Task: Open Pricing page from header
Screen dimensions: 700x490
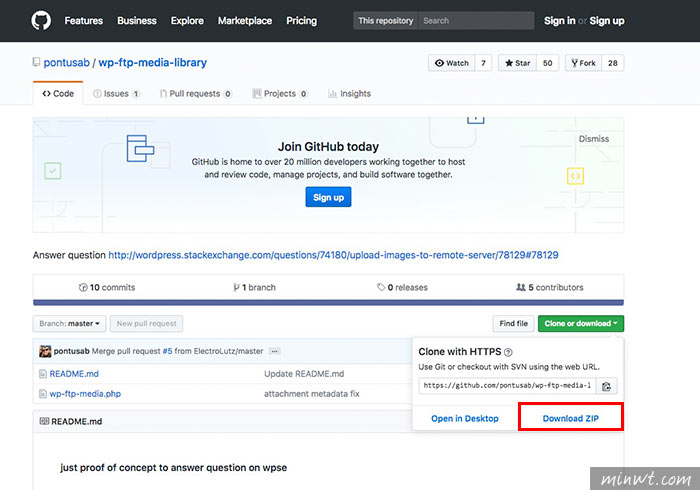Action: pos(301,21)
